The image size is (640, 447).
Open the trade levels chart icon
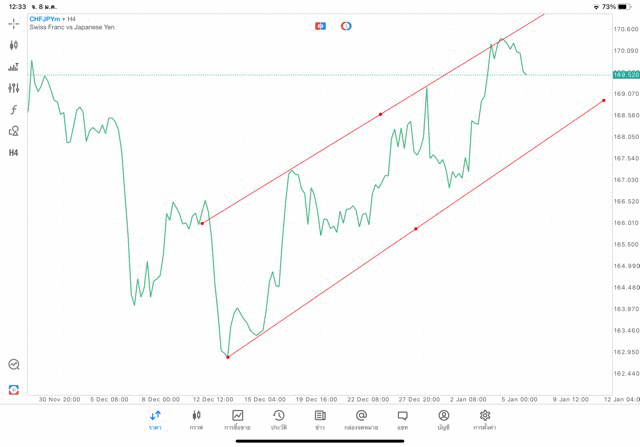tap(14, 67)
